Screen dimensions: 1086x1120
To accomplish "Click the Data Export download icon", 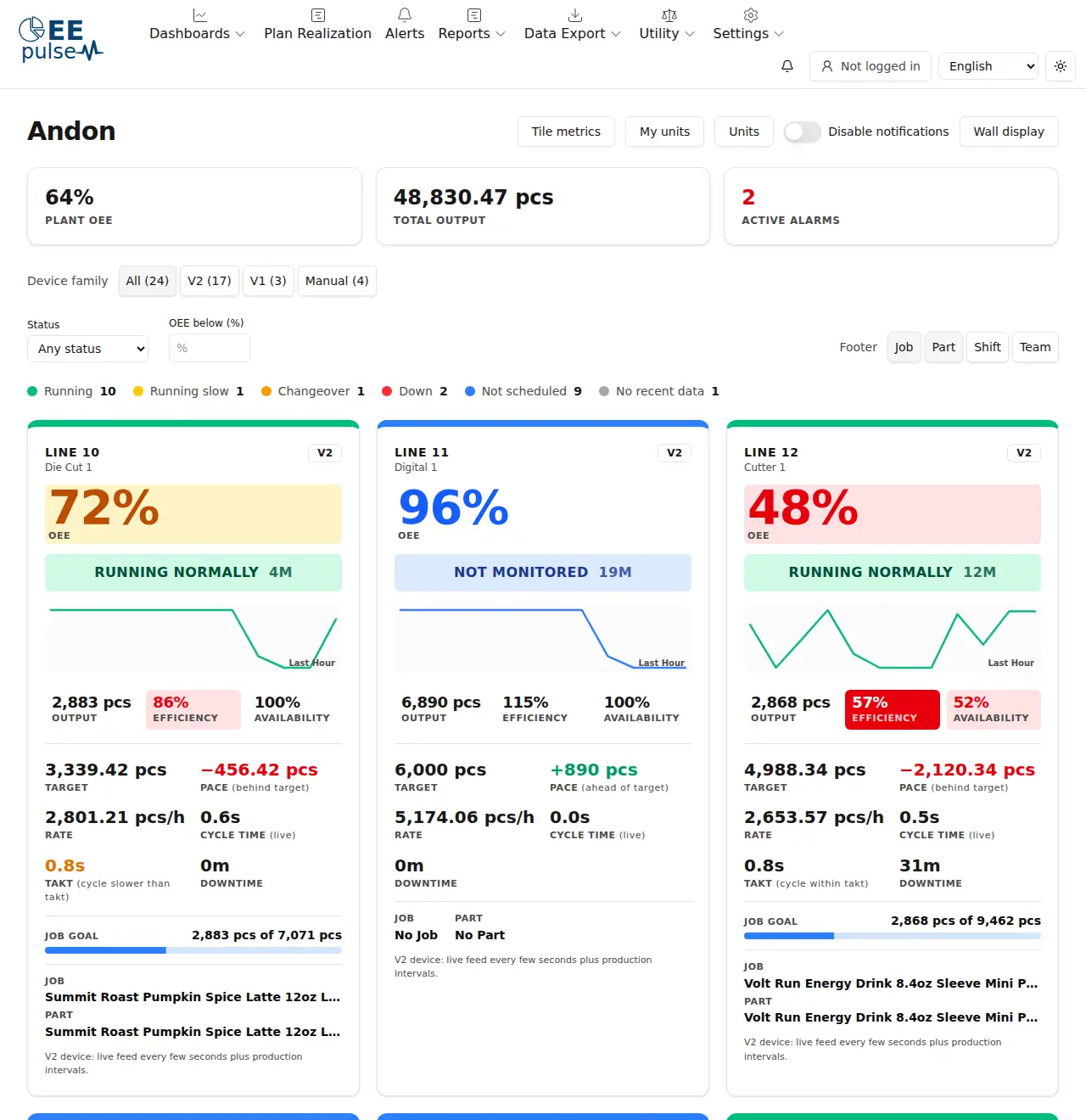I will [575, 15].
